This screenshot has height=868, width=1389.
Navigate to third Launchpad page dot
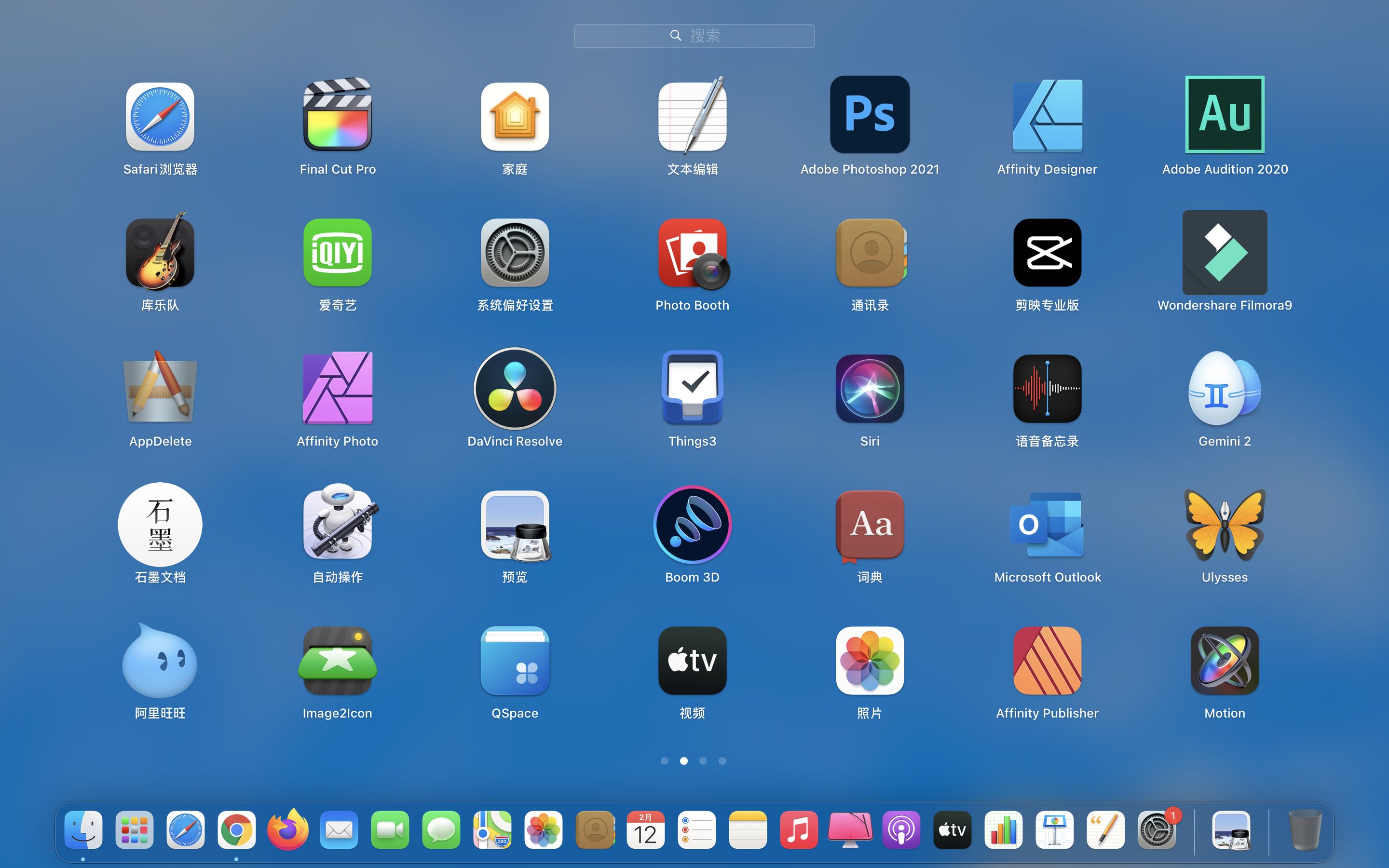(x=703, y=761)
